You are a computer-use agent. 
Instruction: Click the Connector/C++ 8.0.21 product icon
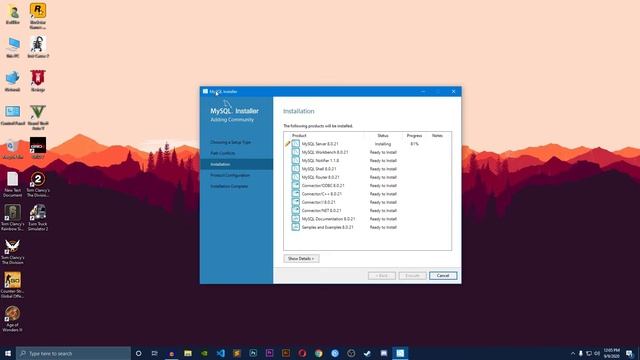296,194
